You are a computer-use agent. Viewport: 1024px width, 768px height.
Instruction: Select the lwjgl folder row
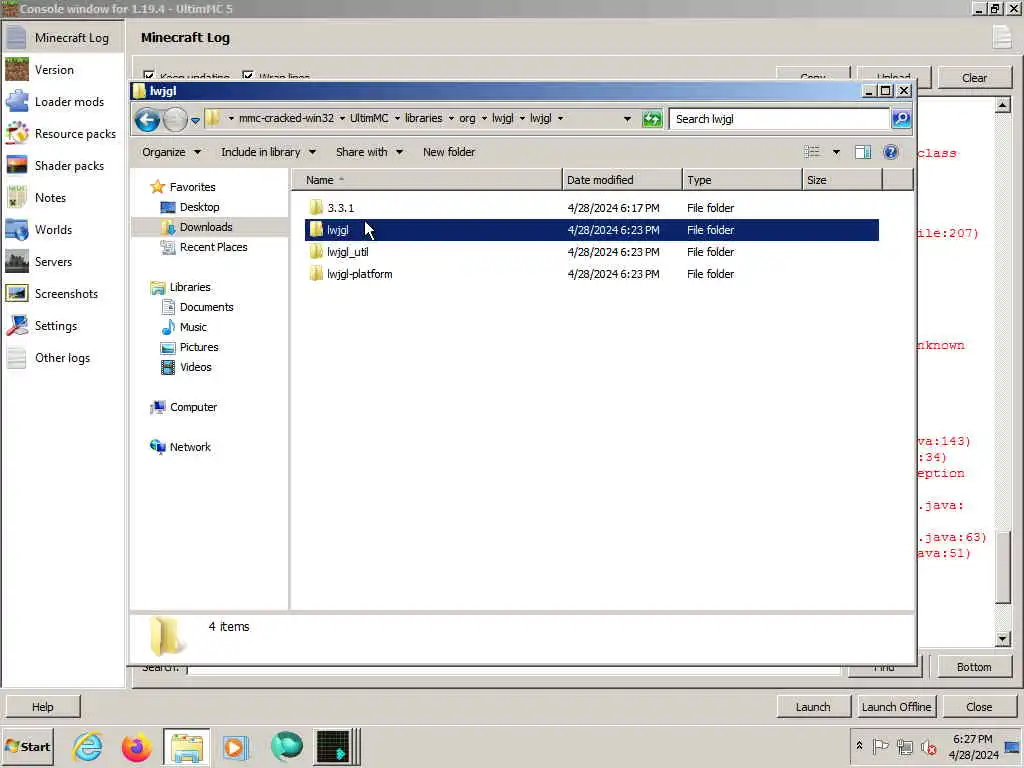point(592,230)
